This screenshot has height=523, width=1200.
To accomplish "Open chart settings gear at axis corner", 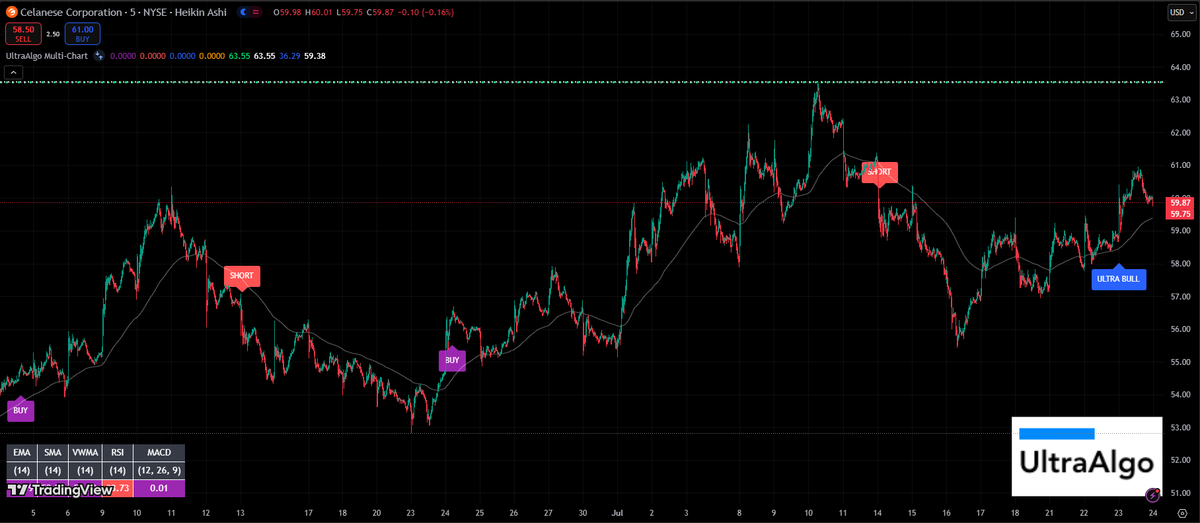I will (1181, 512).
